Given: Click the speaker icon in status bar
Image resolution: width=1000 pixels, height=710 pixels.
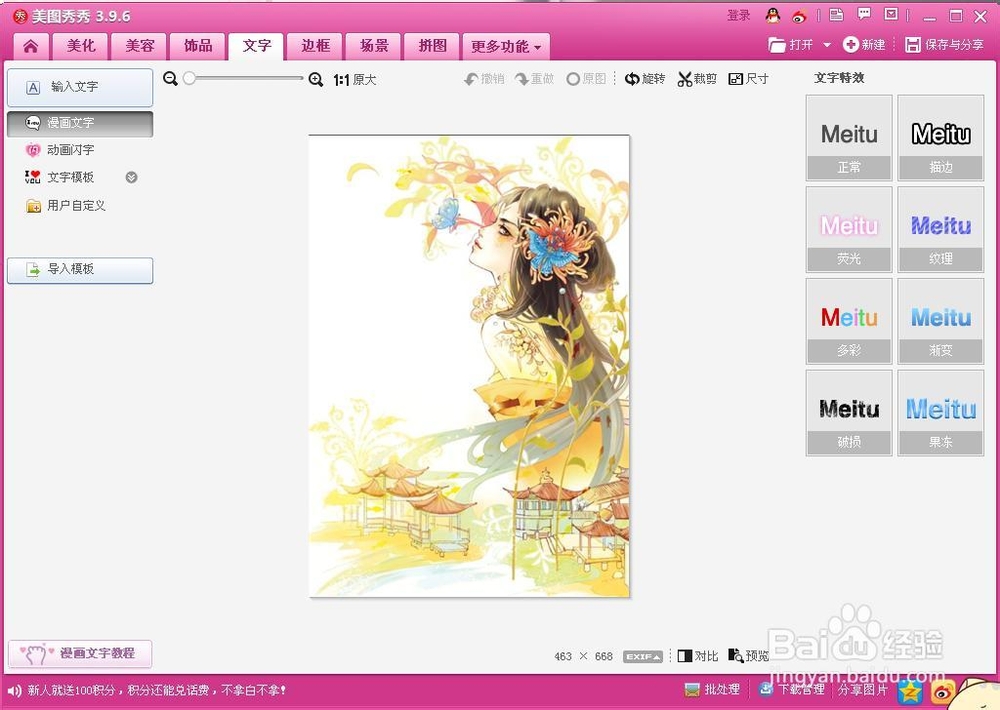Looking at the screenshot, I should tap(13, 691).
